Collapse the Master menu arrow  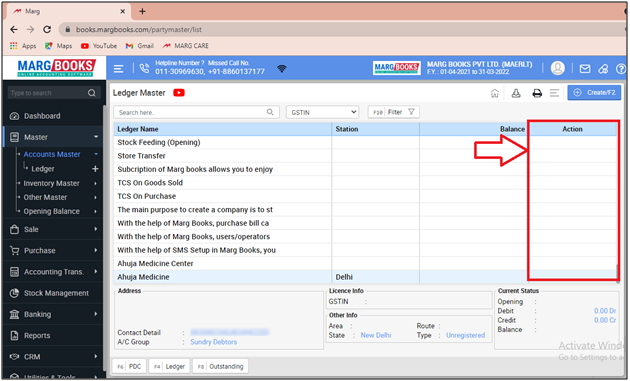(96, 137)
